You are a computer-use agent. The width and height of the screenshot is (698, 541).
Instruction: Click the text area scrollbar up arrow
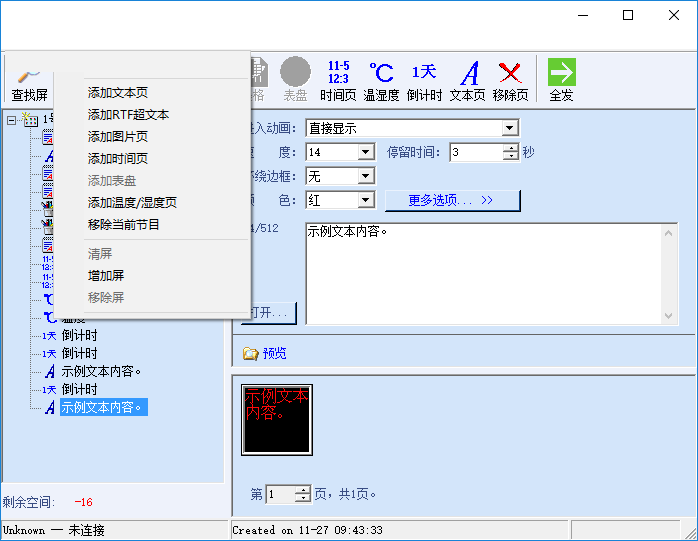[668, 233]
